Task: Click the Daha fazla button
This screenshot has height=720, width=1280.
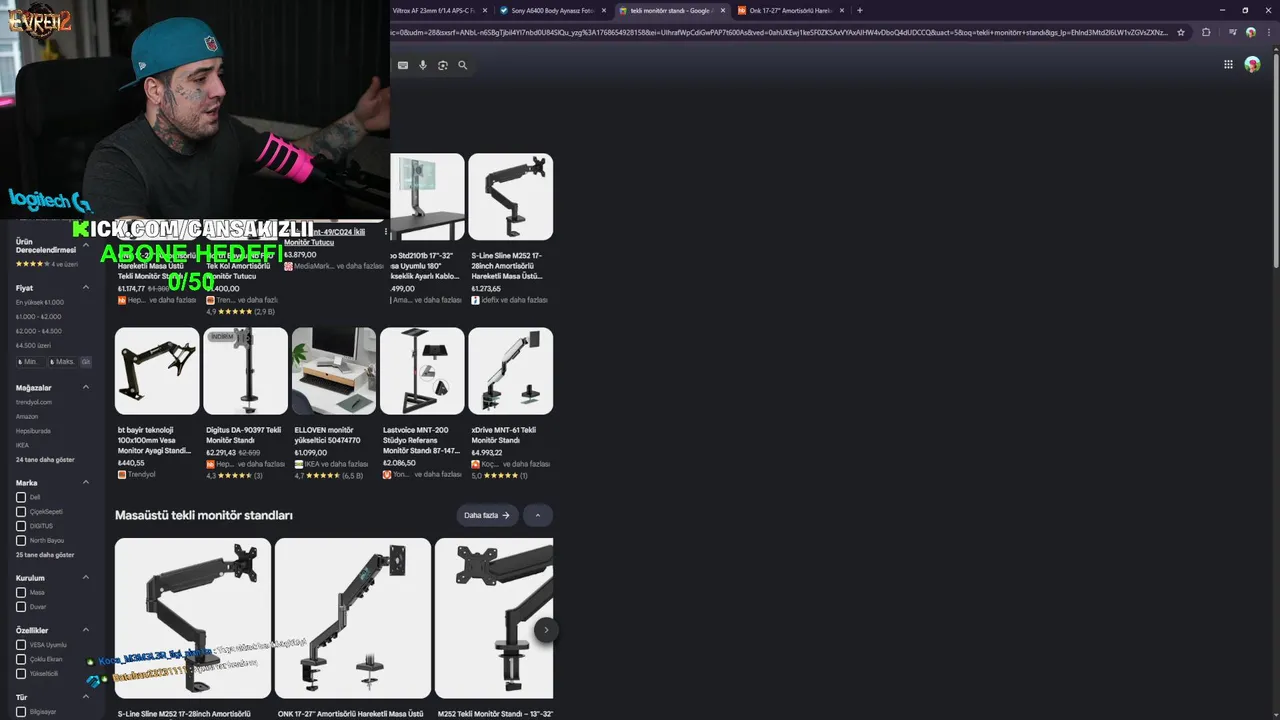Action: (487, 515)
